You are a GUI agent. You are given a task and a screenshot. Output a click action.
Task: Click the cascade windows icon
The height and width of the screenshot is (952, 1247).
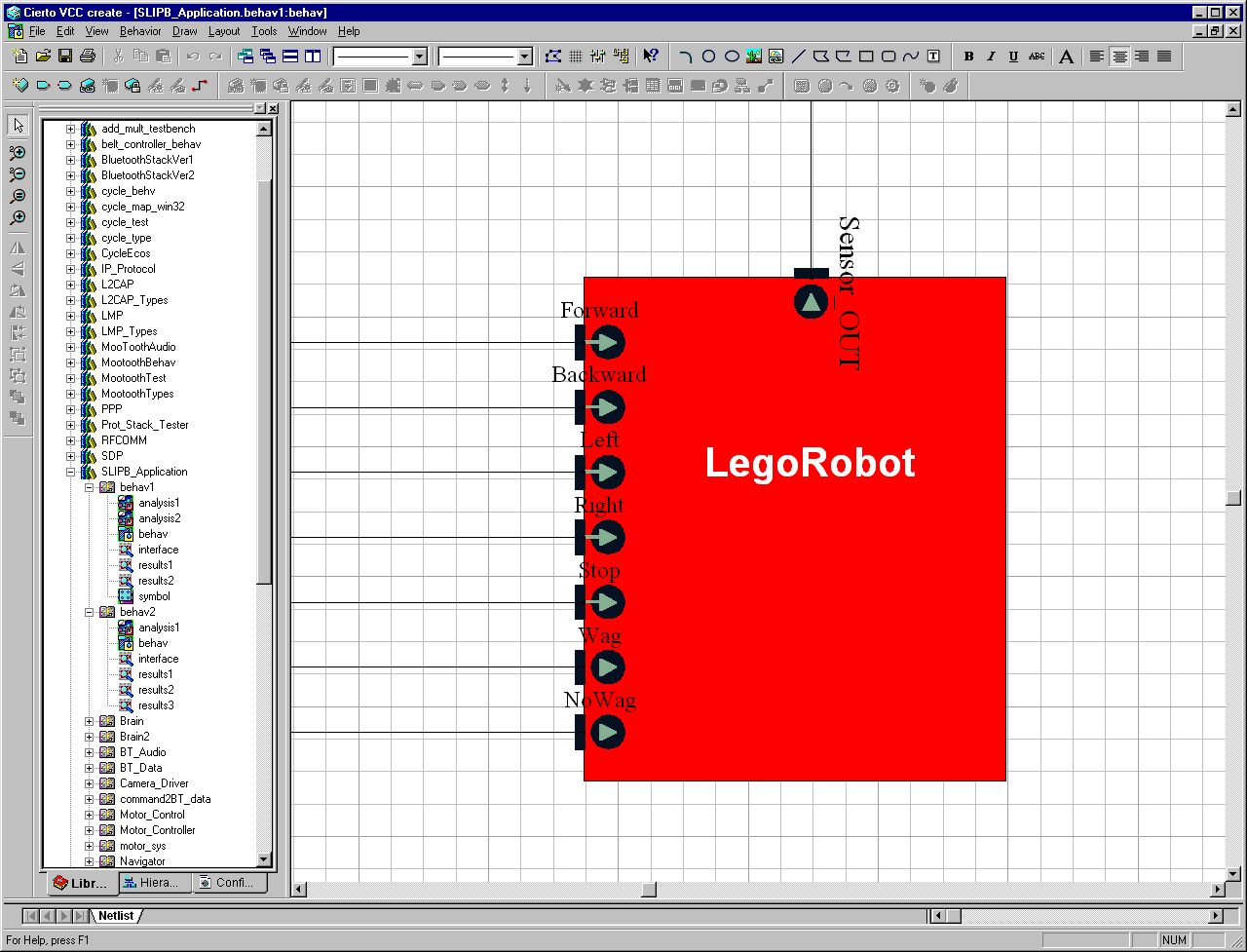click(268, 57)
